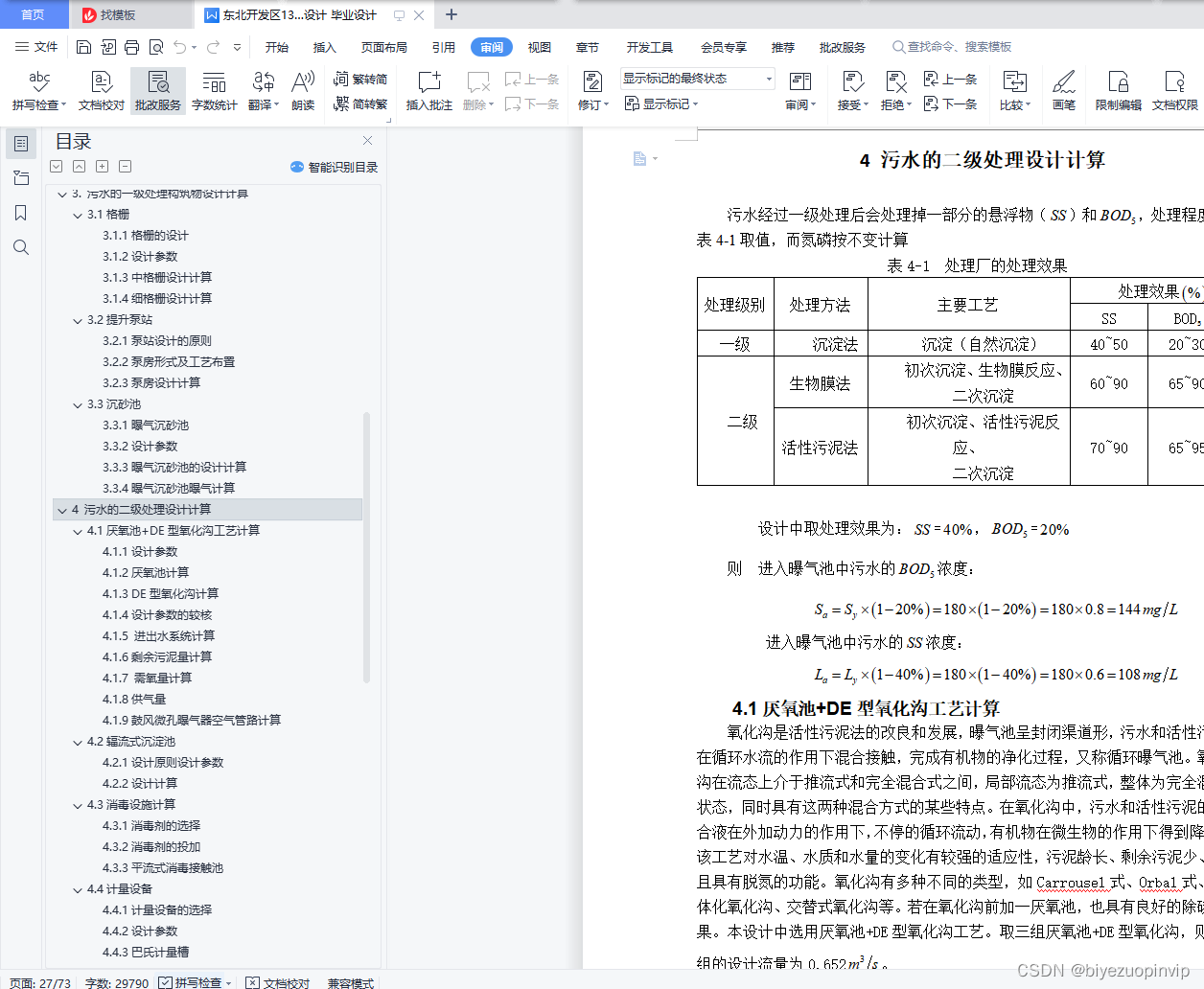Open bookmark icon in left sidebar
Screen dimensions: 1204x989
[x=21, y=213]
